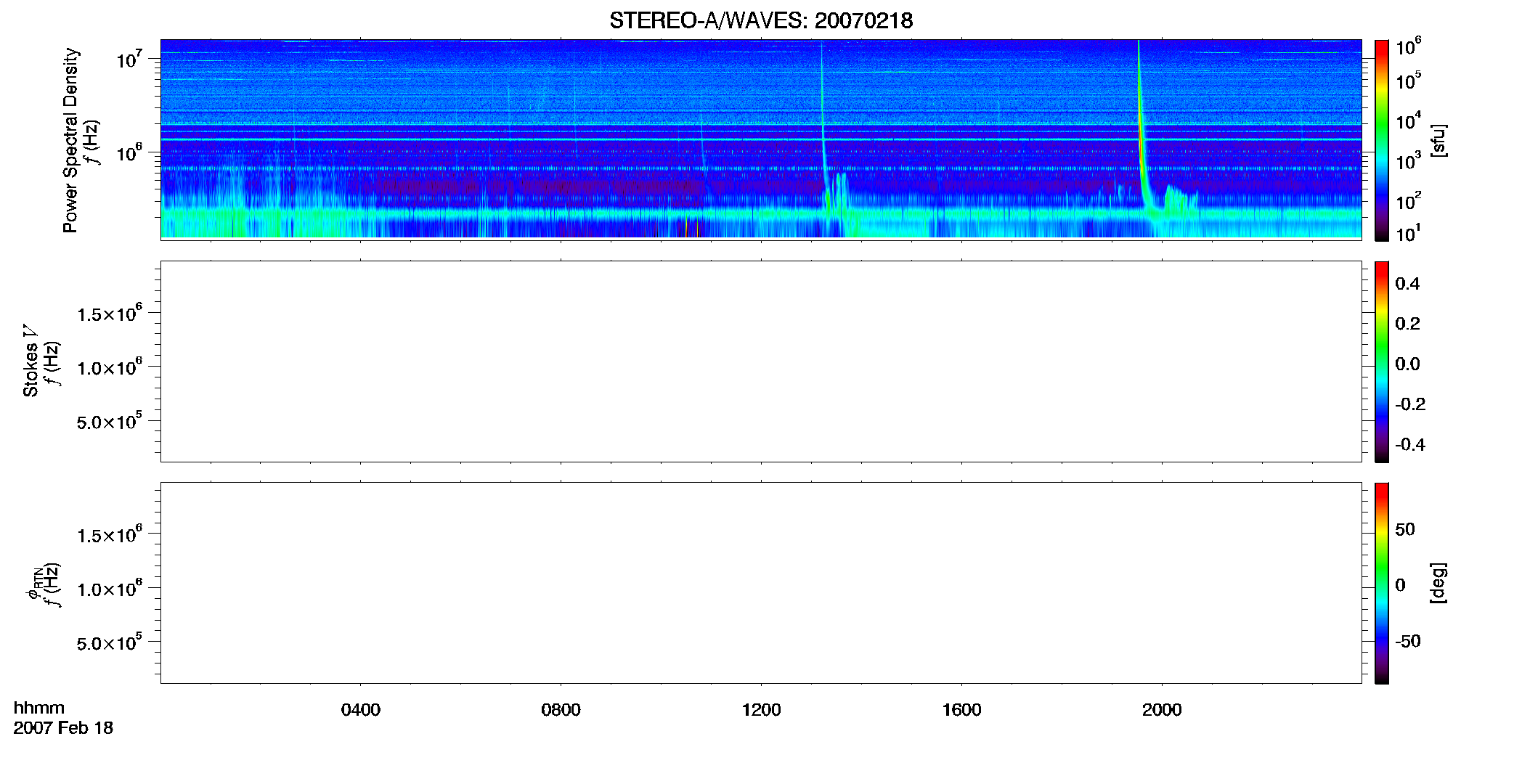Click the [sfu] unit label
The image size is (1522, 784).
(1438, 140)
